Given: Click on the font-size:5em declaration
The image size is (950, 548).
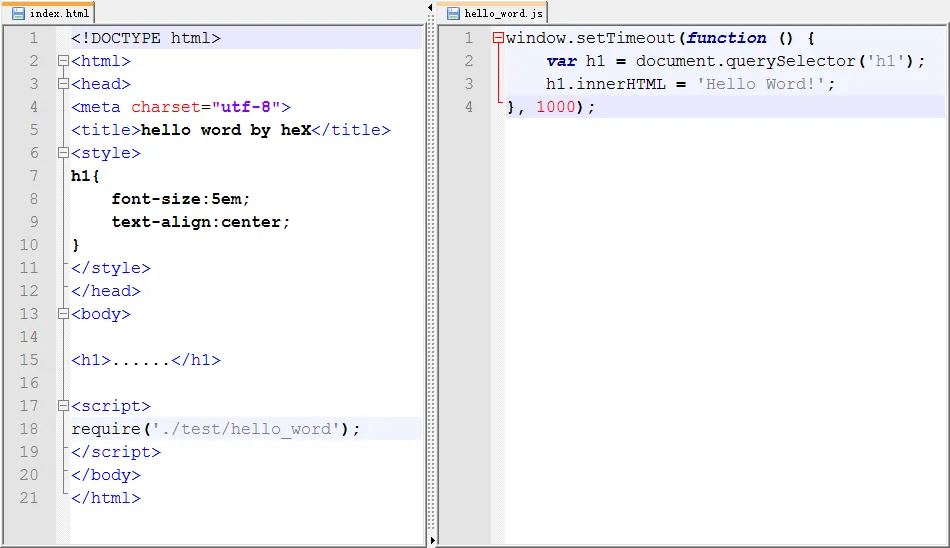Looking at the screenshot, I should [x=181, y=199].
